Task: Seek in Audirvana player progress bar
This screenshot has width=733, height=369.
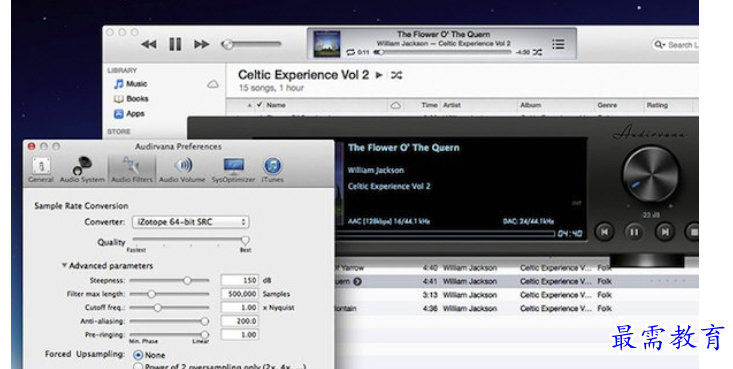Action: coord(446,233)
